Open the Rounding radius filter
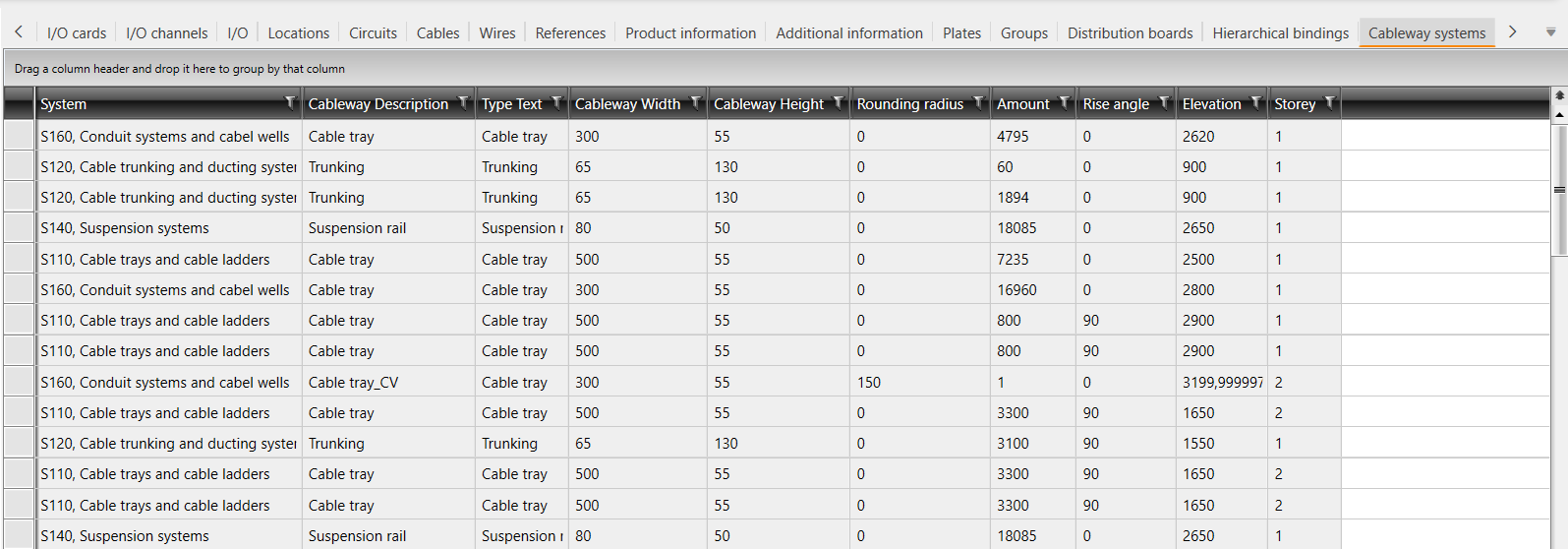Viewport: 1568px width, 549px height. click(x=979, y=102)
